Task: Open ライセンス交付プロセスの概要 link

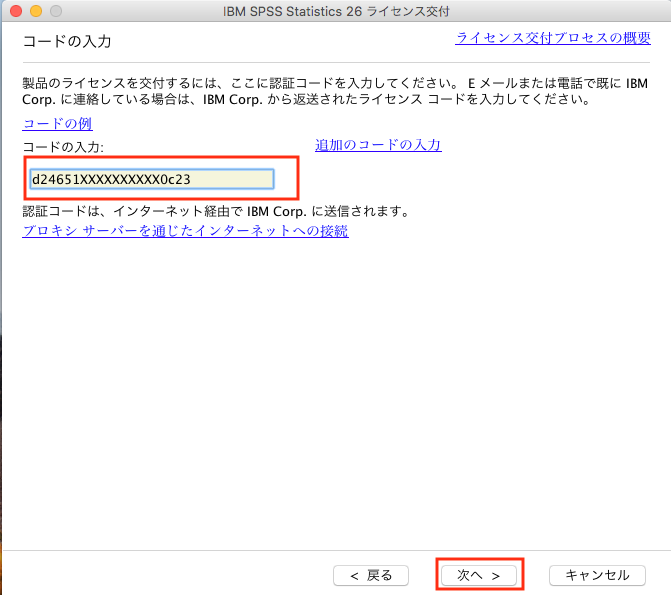Action: coord(552,38)
